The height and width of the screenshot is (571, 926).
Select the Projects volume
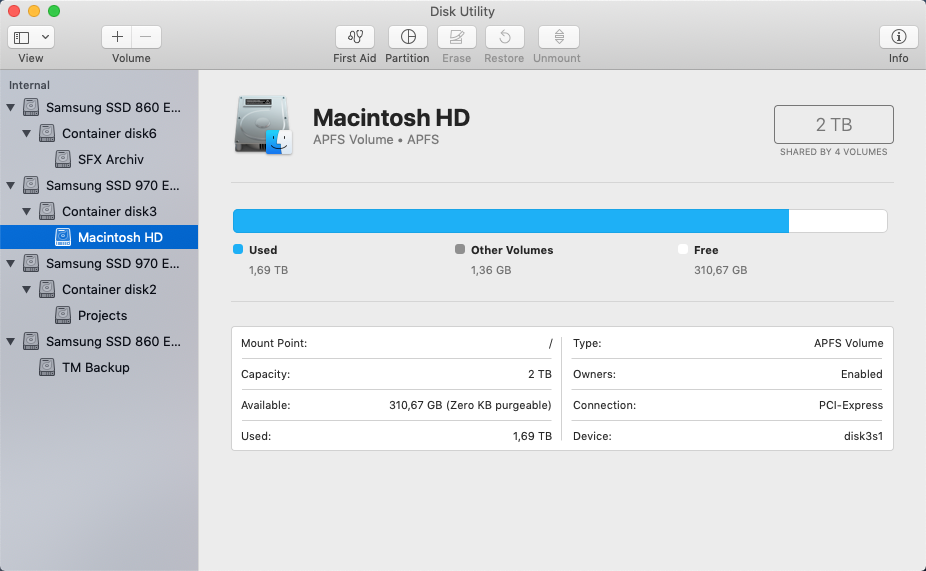tap(99, 315)
